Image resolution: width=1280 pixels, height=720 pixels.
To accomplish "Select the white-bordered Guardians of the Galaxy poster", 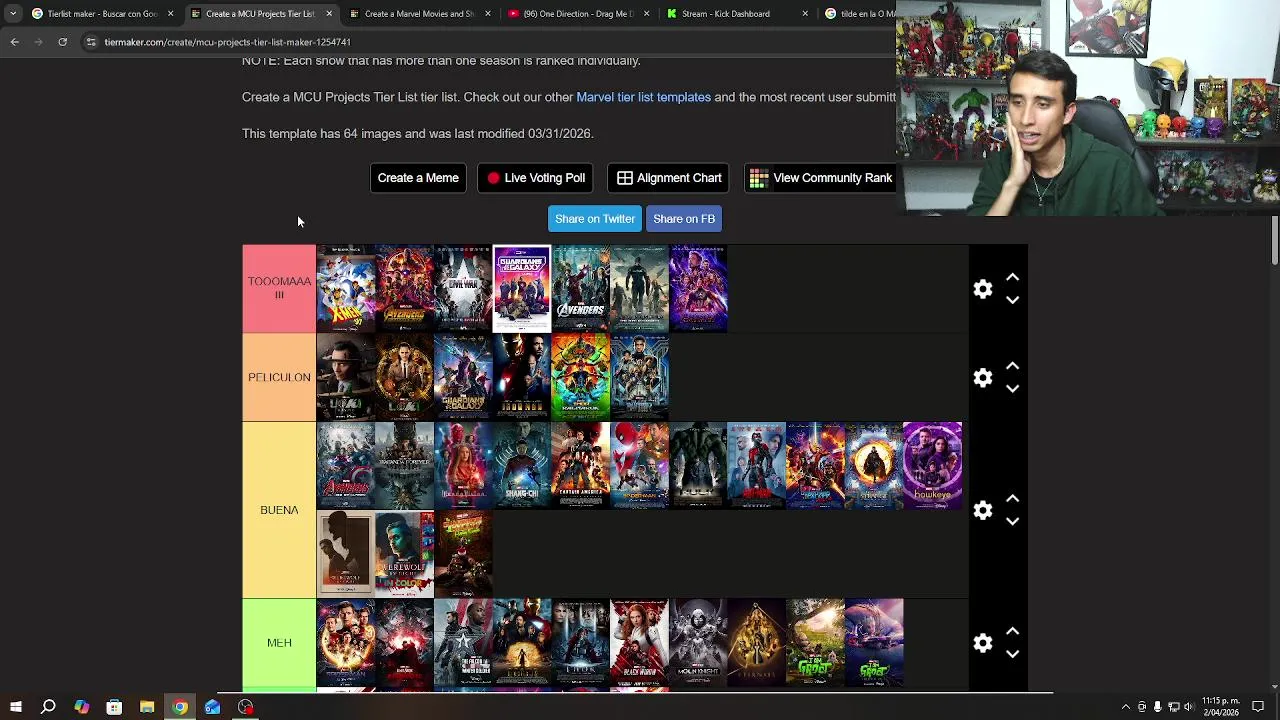I will click(x=522, y=288).
